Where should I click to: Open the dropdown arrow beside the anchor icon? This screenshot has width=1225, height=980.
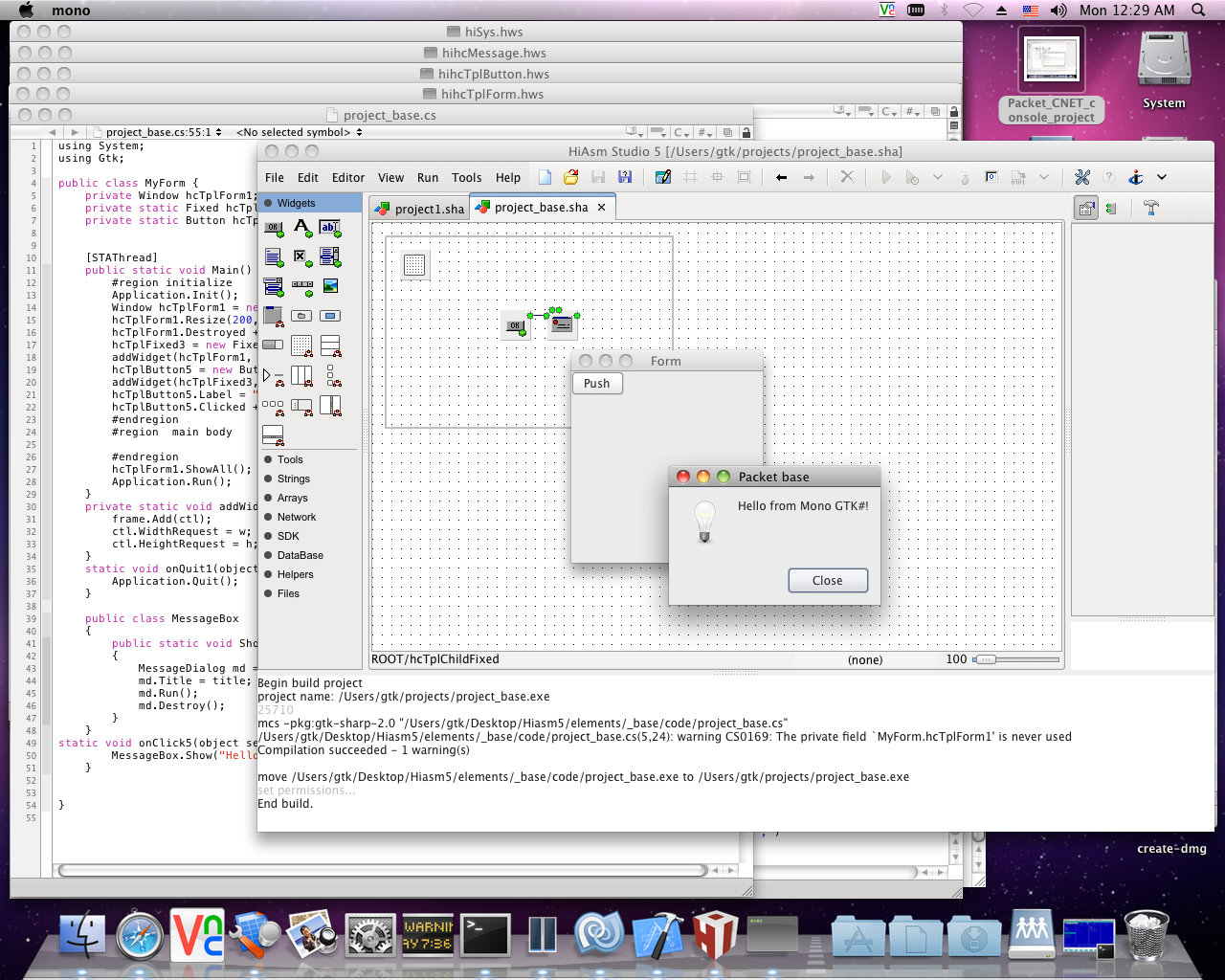point(1162,177)
